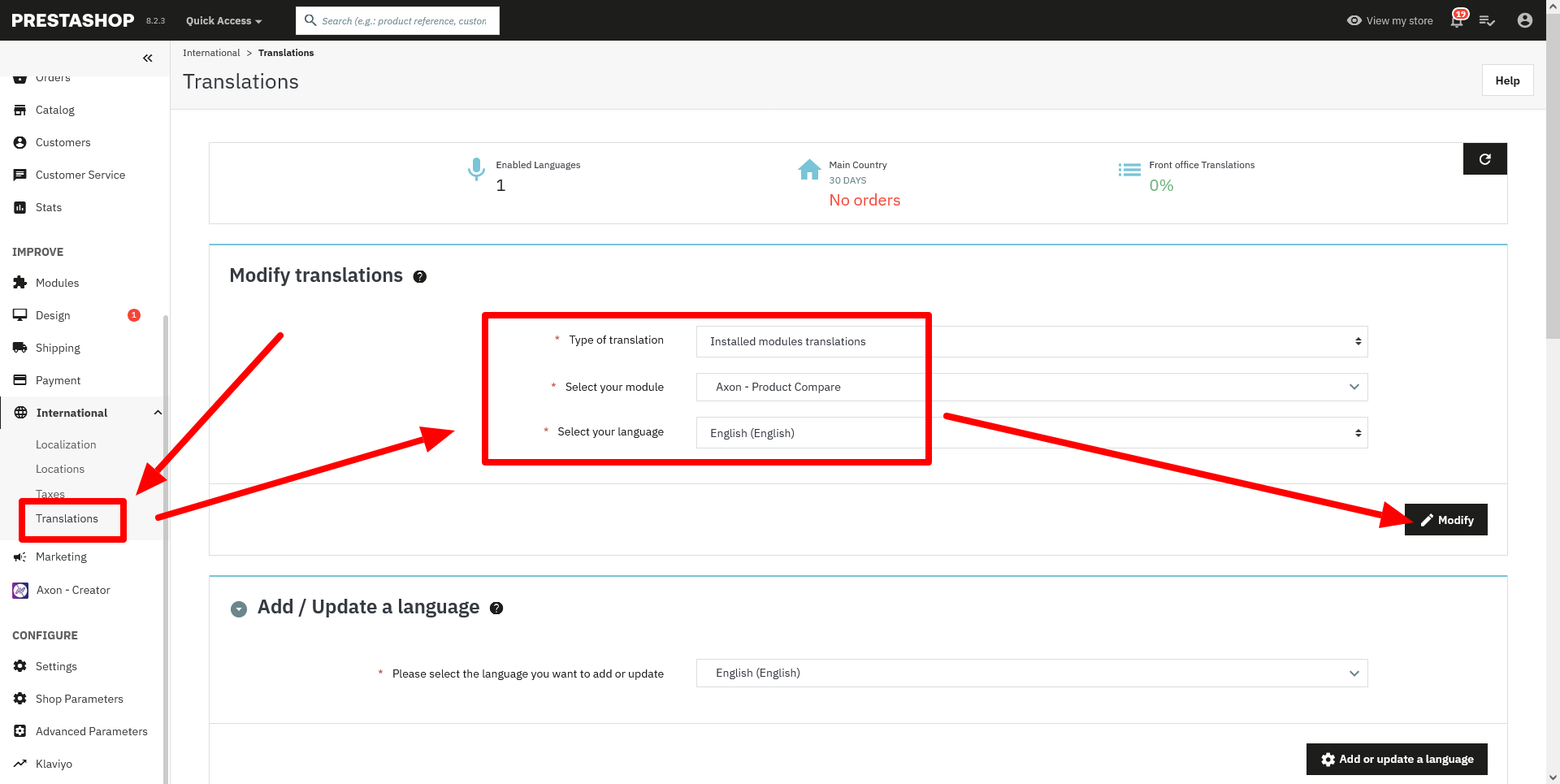Choose language to add or update dropdown
The height and width of the screenshot is (784, 1560).
pyautogui.click(x=1031, y=674)
